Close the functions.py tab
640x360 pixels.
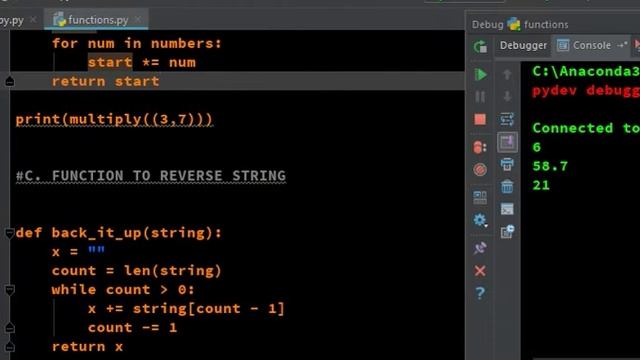pyautogui.click(x=138, y=19)
